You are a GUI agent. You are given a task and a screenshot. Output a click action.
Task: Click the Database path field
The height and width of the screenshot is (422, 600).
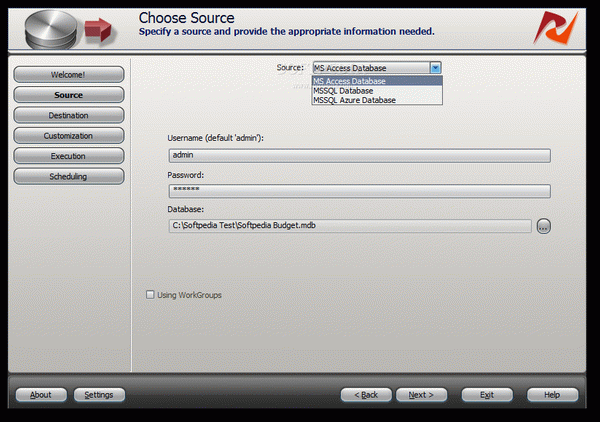[x=350, y=226]
